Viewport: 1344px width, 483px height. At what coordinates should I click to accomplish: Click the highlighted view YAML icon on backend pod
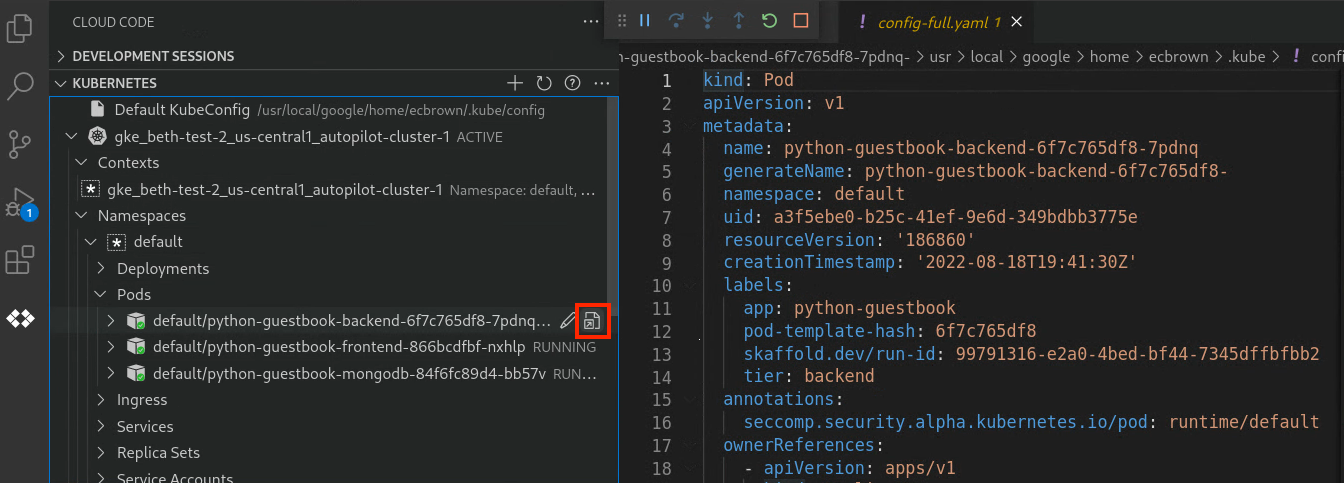point(592,321)
